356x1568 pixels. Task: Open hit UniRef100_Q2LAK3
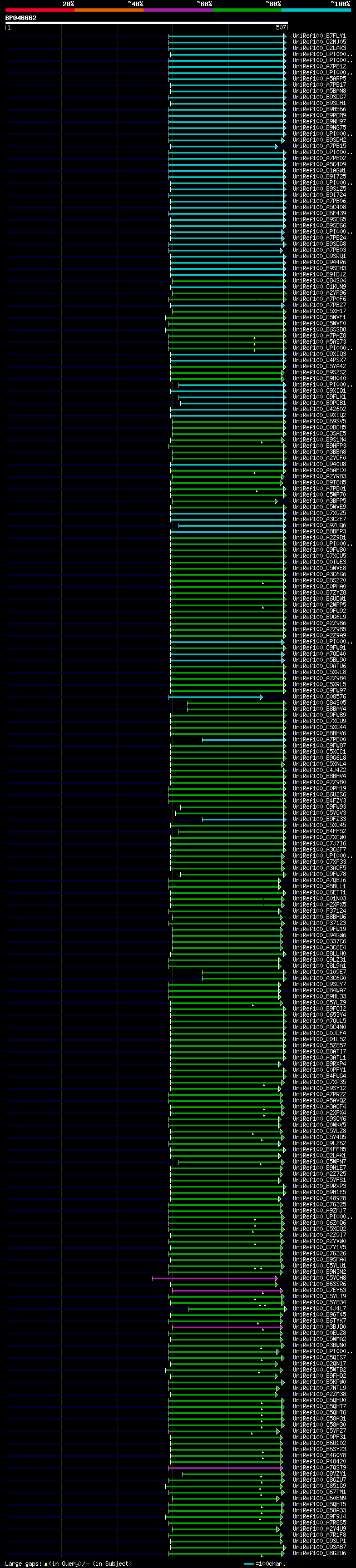click(x=319, y=48)
